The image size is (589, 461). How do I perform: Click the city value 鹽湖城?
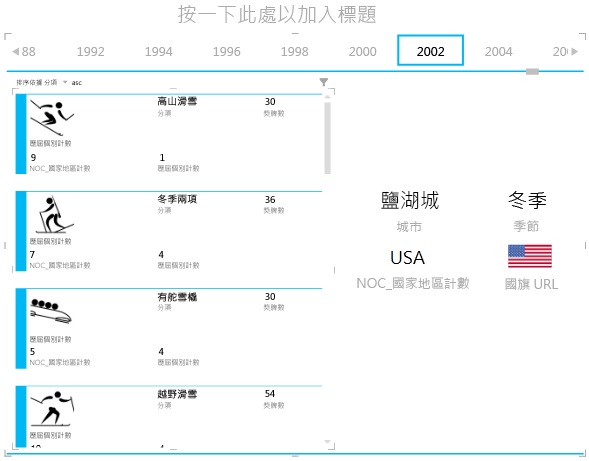[x=409, y=200]
